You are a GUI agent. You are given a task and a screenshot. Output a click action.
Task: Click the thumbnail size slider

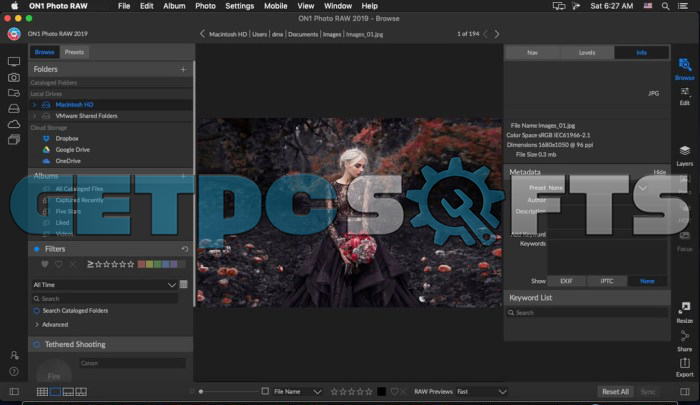pyautogui.click(x=229, y=392)
